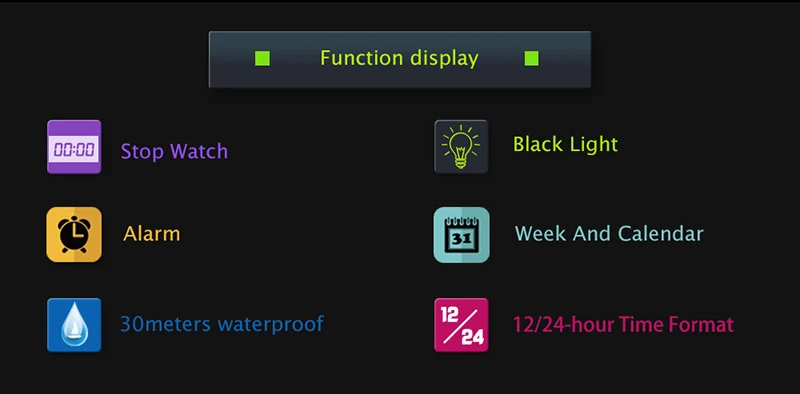This screenshot has width=800, height=394.
Task: Click the 00:00 digits on stopwatch icon
Action: coord(74,150)
